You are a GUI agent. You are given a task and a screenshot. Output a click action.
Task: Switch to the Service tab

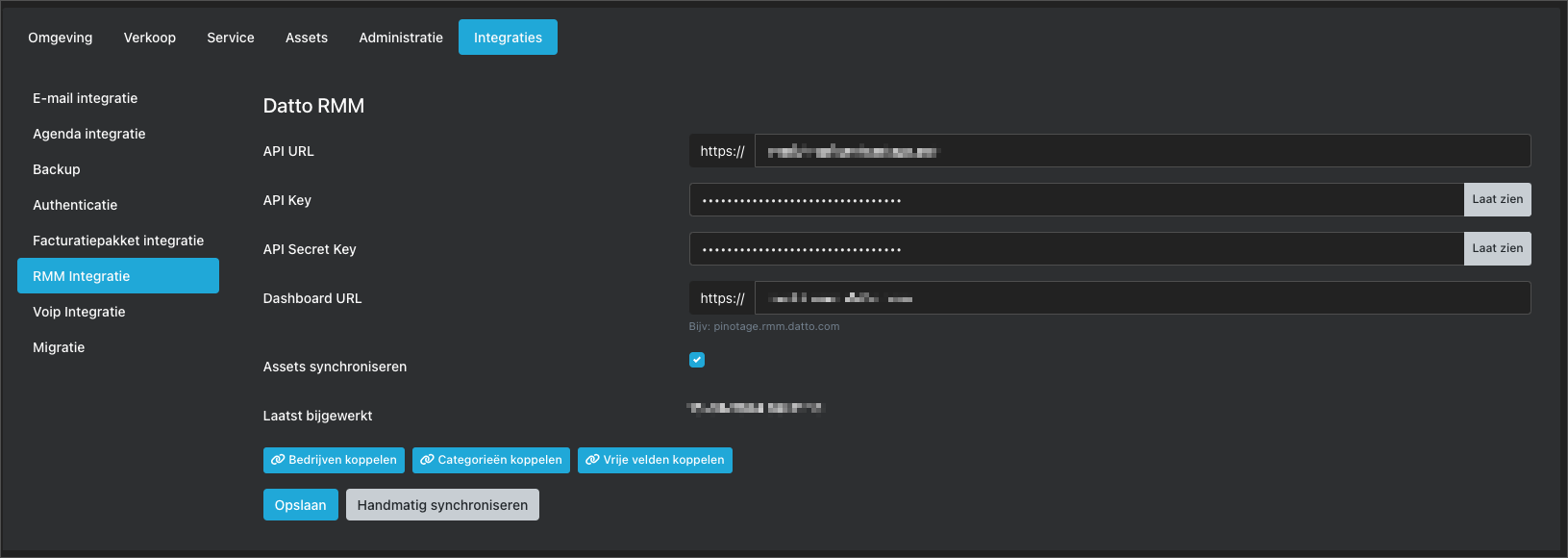coord(231,38)
